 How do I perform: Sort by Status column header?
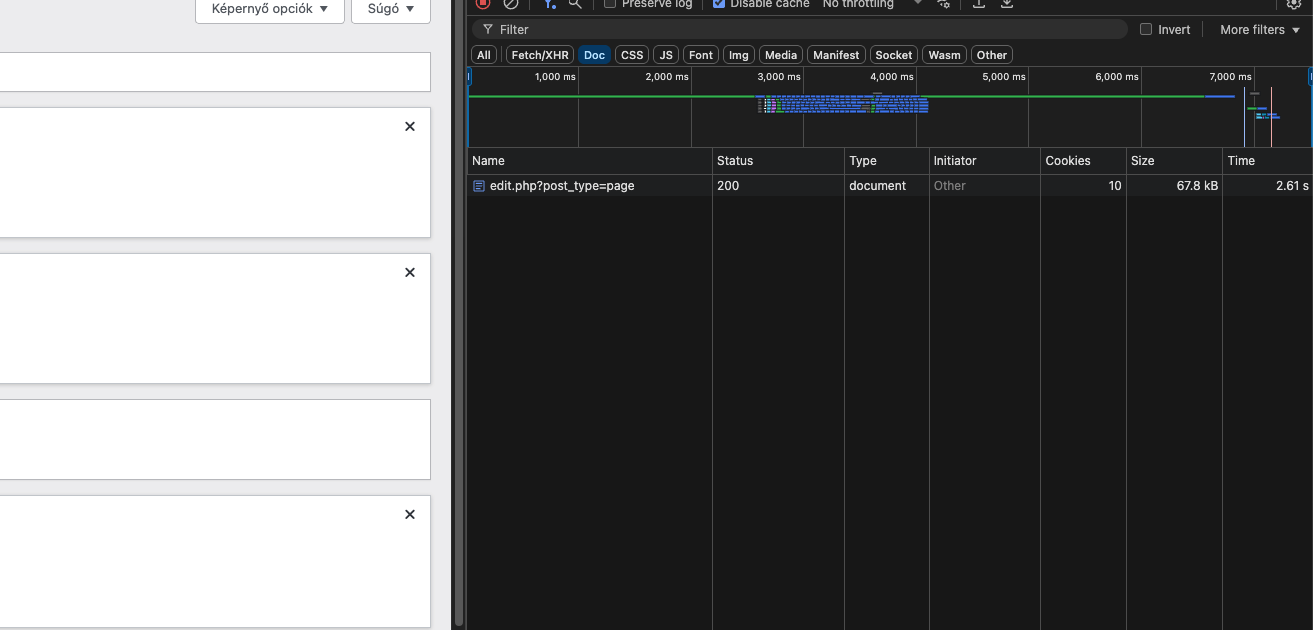778,161
